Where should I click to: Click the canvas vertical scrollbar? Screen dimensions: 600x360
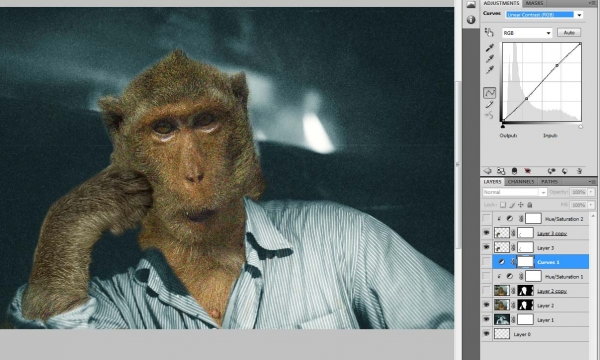pyautogui.click(x=458, y=165)
